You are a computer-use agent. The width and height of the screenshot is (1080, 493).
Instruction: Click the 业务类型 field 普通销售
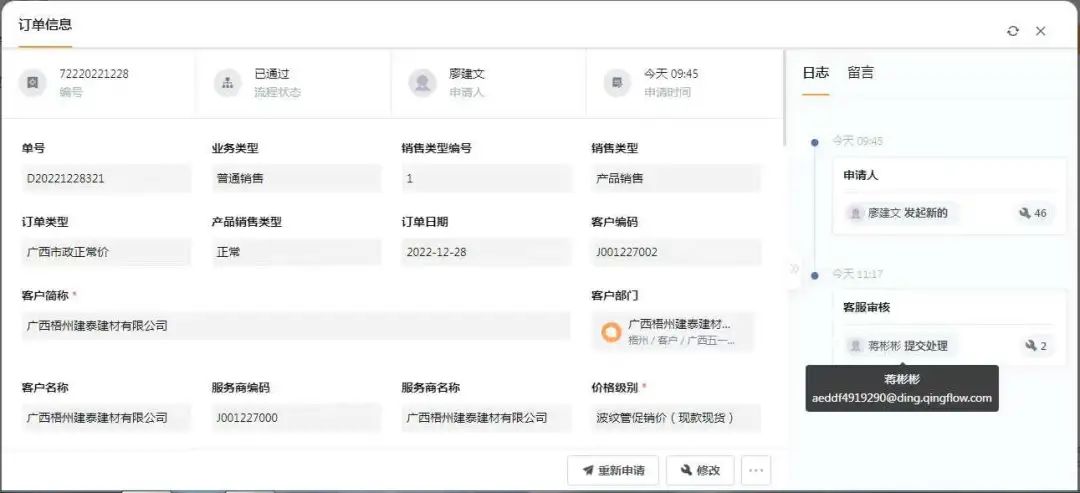[296, 178]
